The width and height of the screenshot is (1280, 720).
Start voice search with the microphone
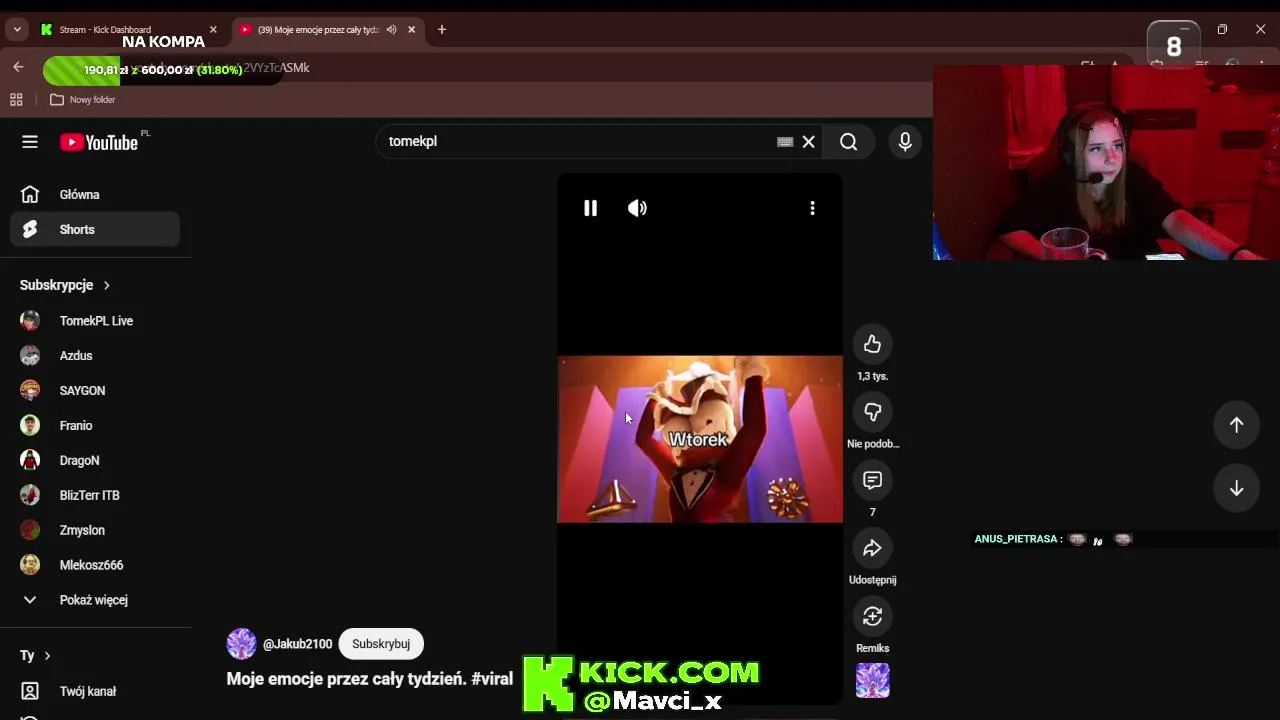(x=905, y=142)
